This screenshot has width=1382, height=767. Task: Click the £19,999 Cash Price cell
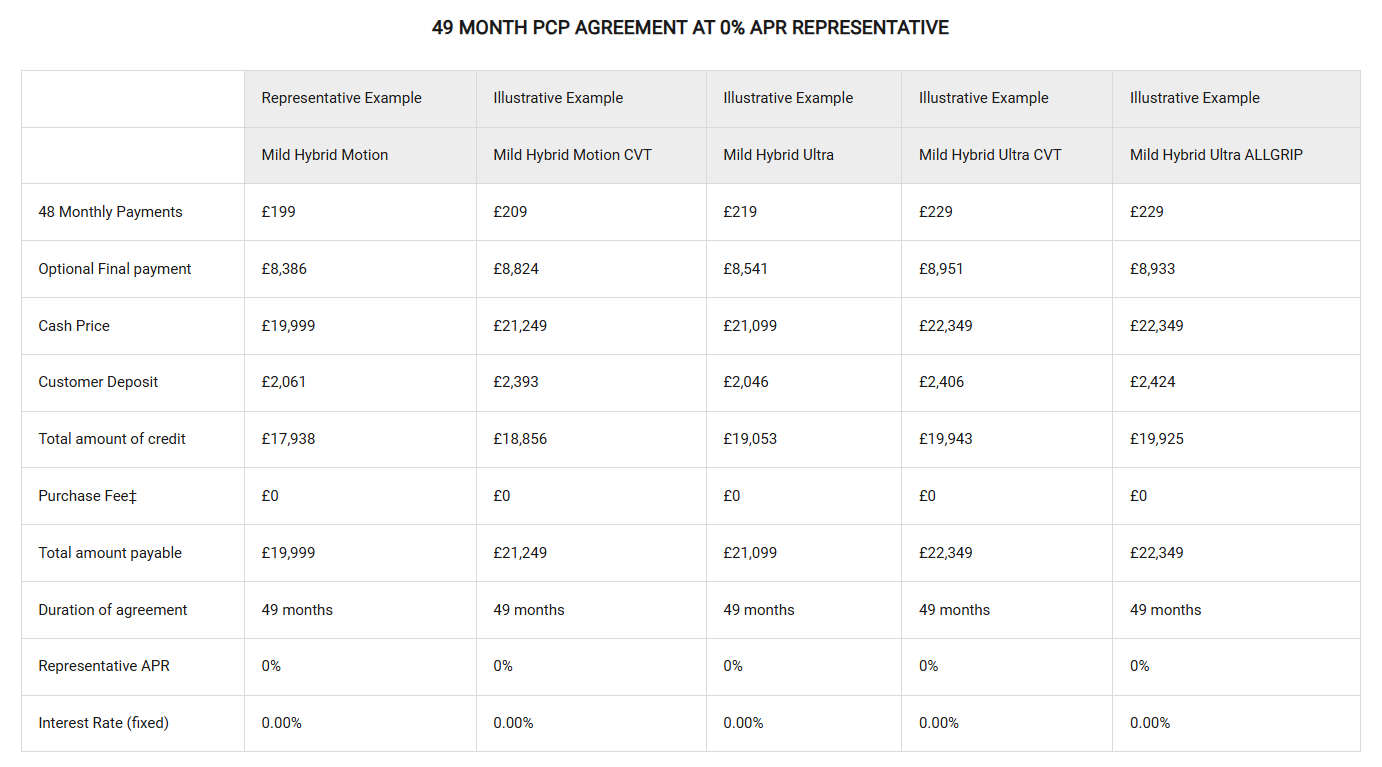(288, 326)
